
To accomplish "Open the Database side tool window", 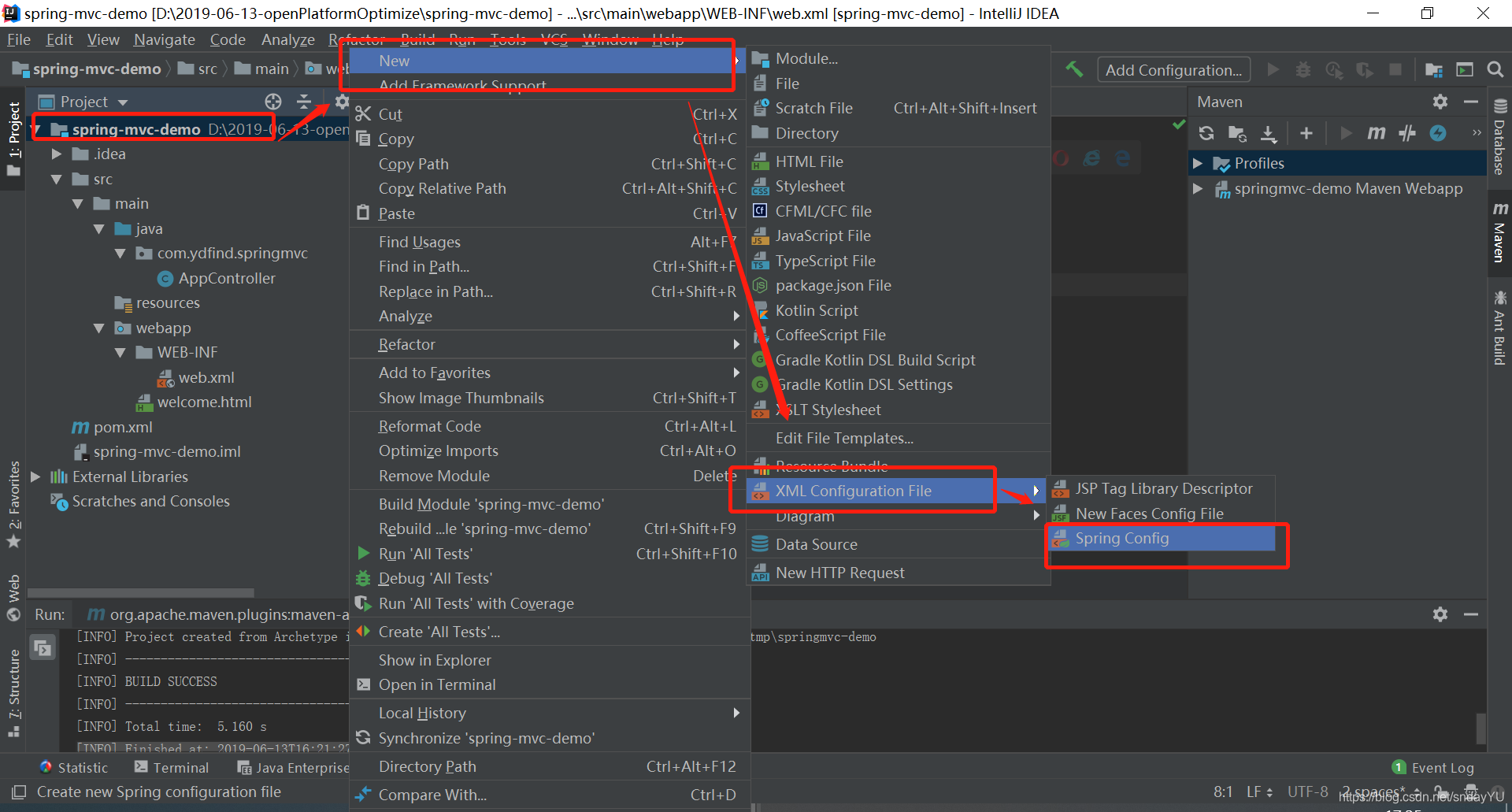I will [x=1499, y=136].
